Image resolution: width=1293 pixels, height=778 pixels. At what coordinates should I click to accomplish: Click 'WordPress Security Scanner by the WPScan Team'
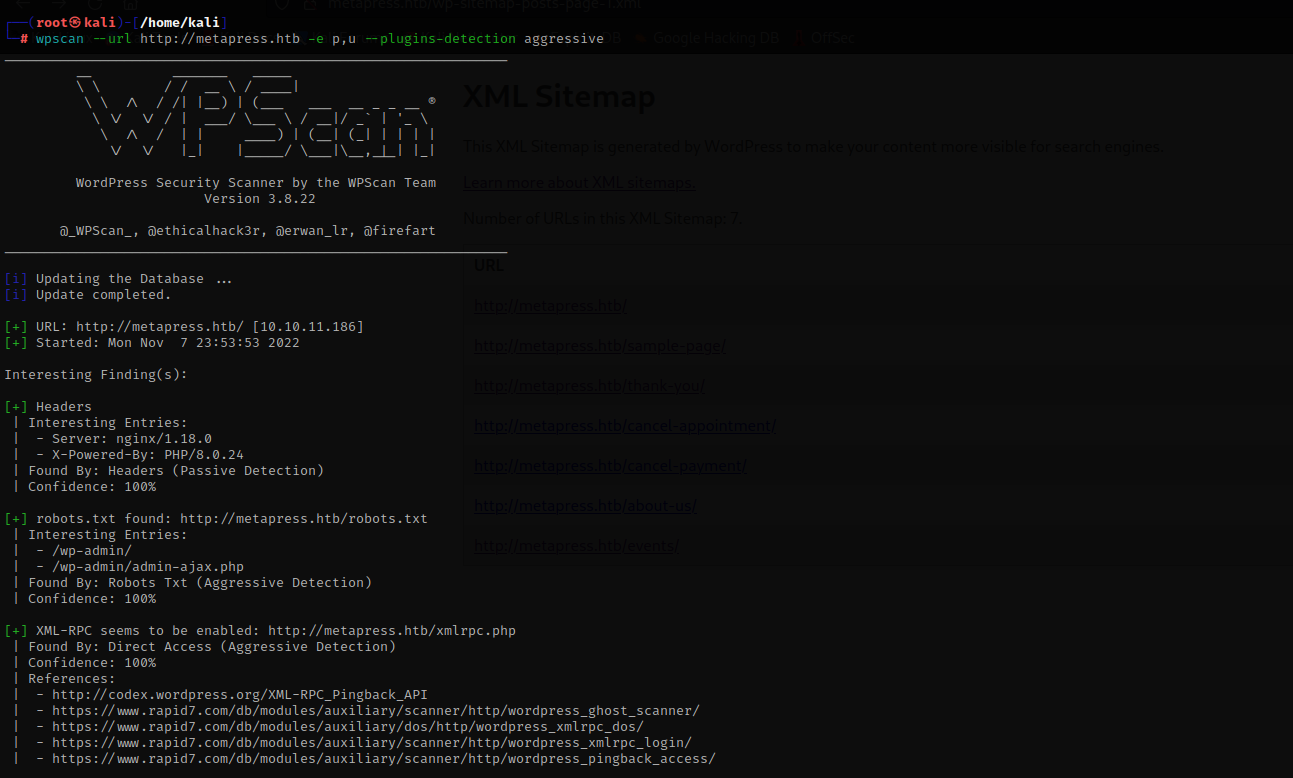256,183
